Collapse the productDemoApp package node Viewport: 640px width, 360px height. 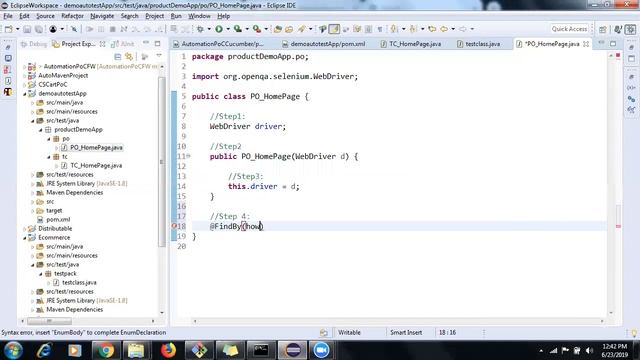(x=40, y=129)
